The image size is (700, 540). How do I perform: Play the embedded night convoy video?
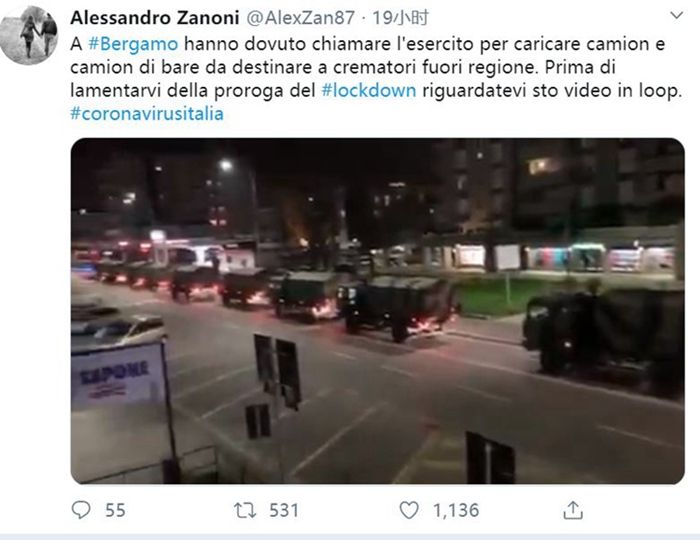point(378,311)
